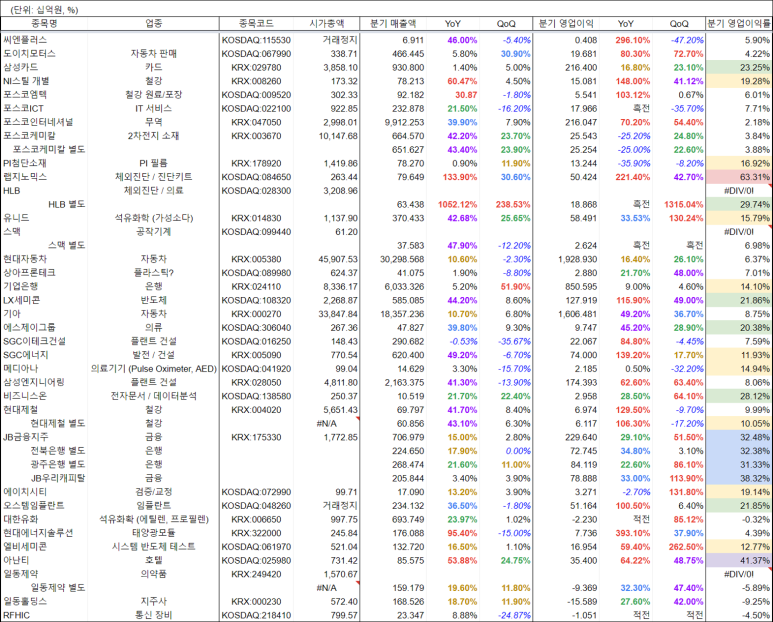Click the "상아프론테크" cell
773x622 pixels.
coord(30,273)
